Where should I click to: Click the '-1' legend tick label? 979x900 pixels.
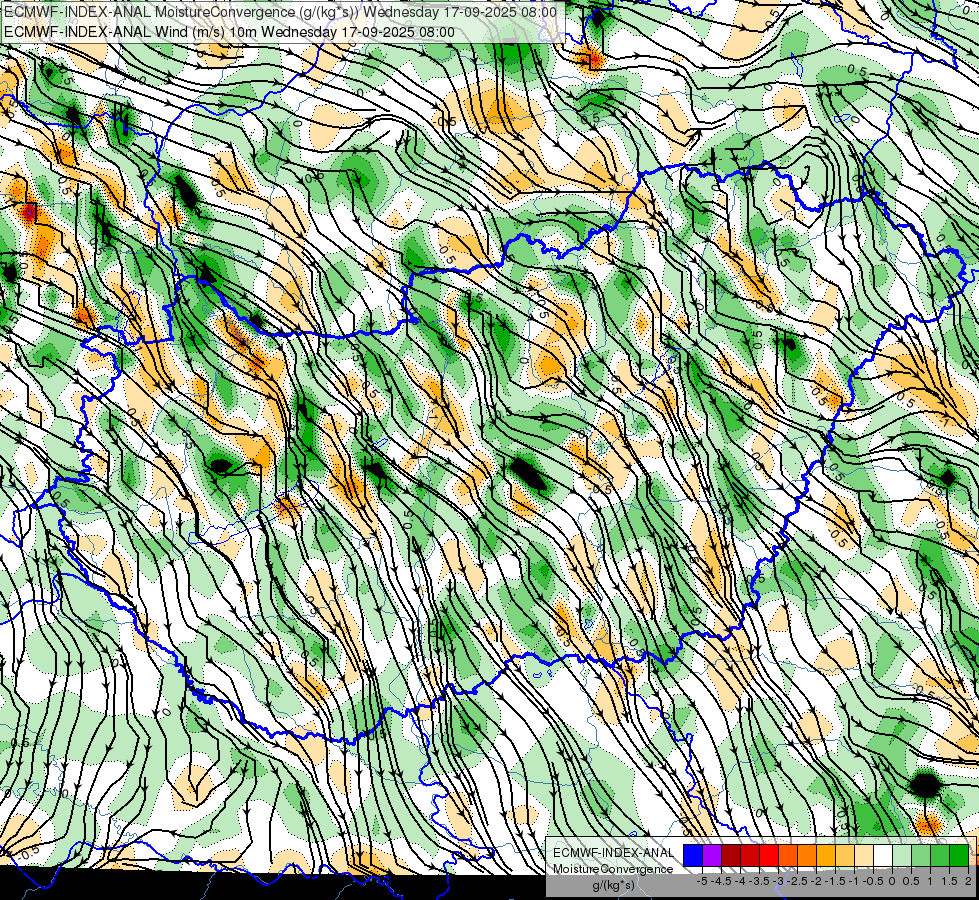(854, 881)
